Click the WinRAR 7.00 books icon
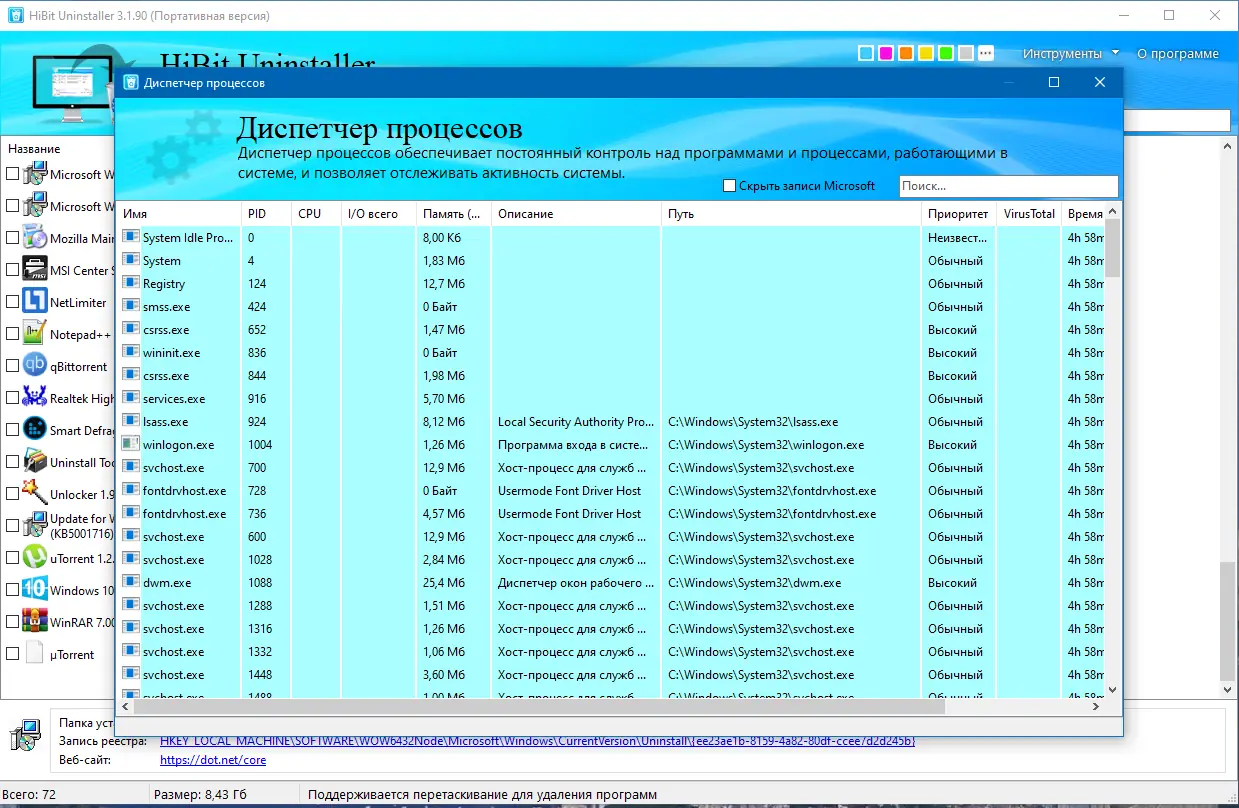Image resolution: width=1239 pixels, height=808 pixels. pyautogui.click(x=35, y=621)
